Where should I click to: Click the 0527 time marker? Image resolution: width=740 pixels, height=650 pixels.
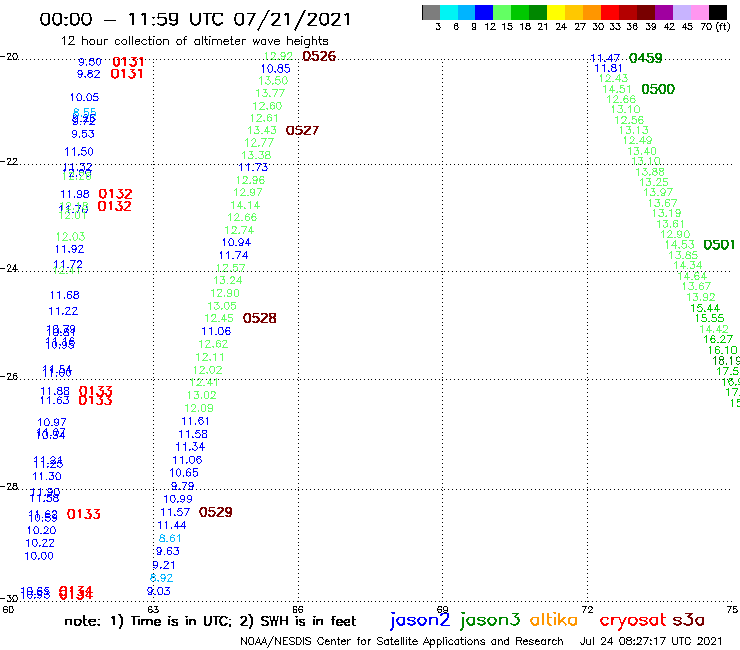[303, 130]
